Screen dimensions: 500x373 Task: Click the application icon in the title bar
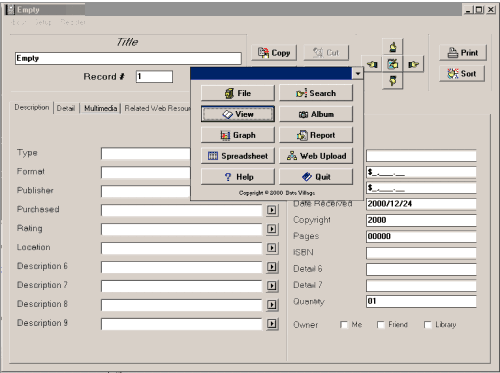click(x=11, y=10)
